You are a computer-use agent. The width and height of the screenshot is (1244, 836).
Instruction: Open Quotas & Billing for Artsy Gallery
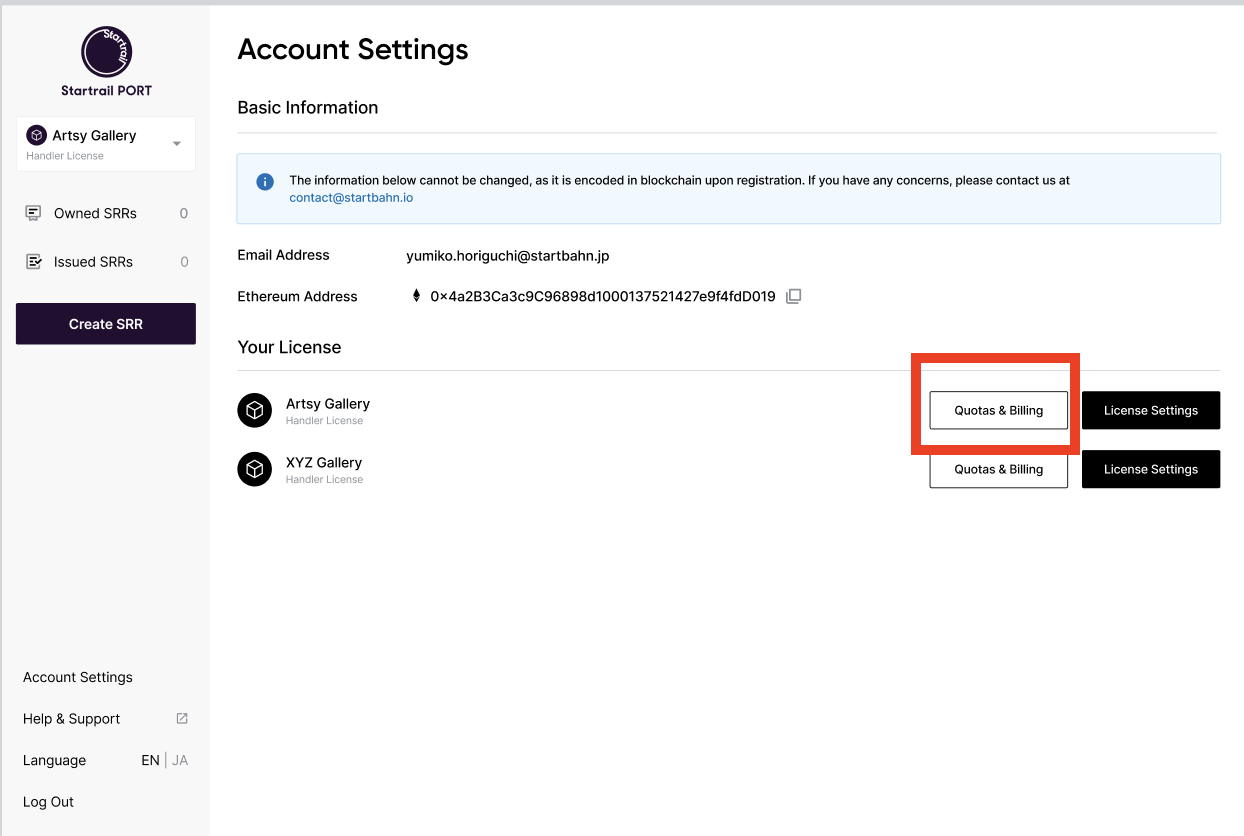[998, 410]
